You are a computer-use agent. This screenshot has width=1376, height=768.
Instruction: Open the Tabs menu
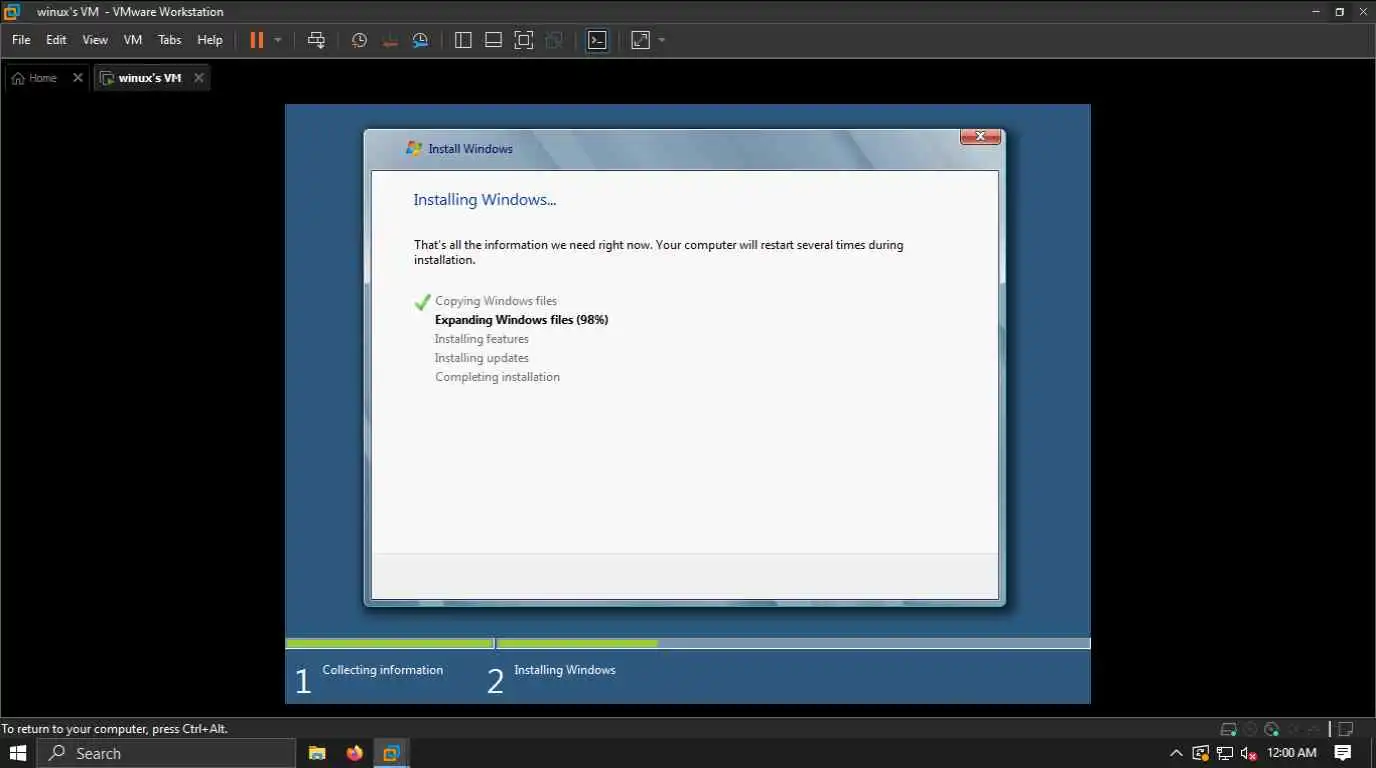pyautogui.click(x=170, y=40)
